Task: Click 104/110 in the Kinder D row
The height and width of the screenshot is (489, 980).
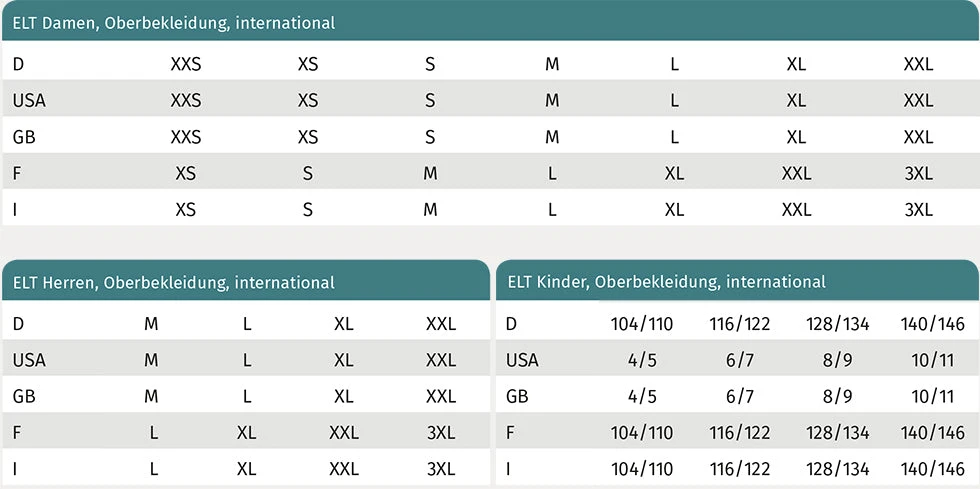Action: click(642, 324)
